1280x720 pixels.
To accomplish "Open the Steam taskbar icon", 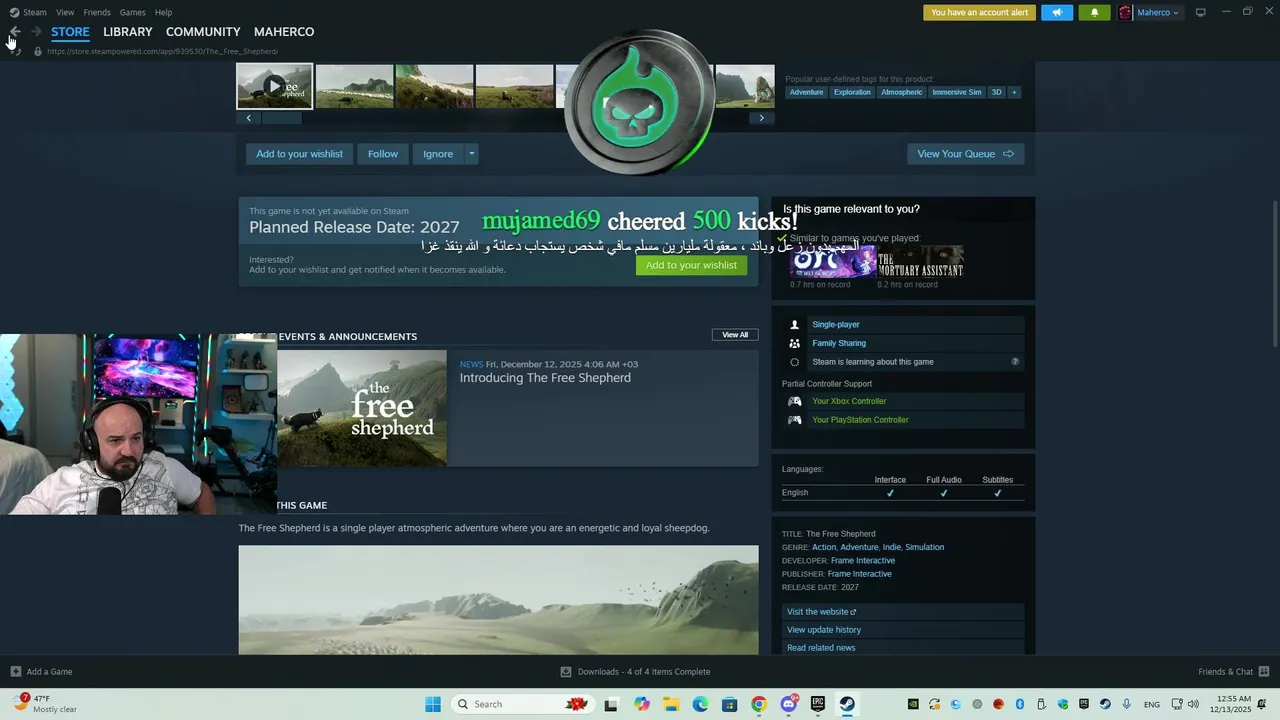I will (847, 704).
